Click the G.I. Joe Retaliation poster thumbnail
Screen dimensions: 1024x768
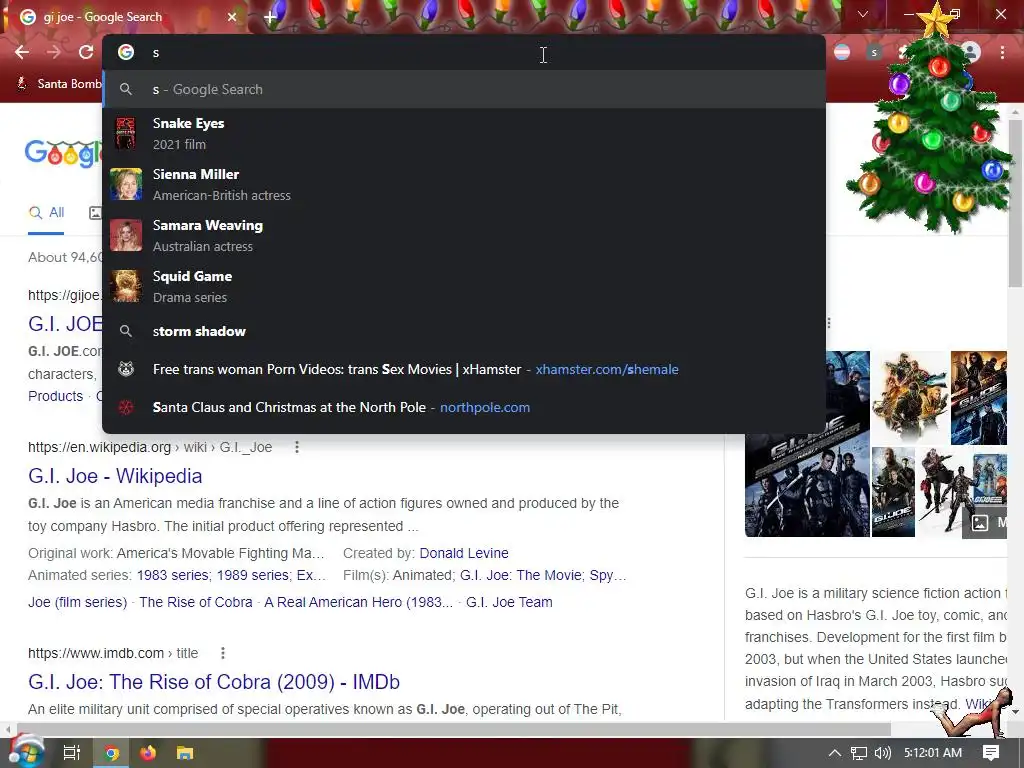tap(893, 492)
